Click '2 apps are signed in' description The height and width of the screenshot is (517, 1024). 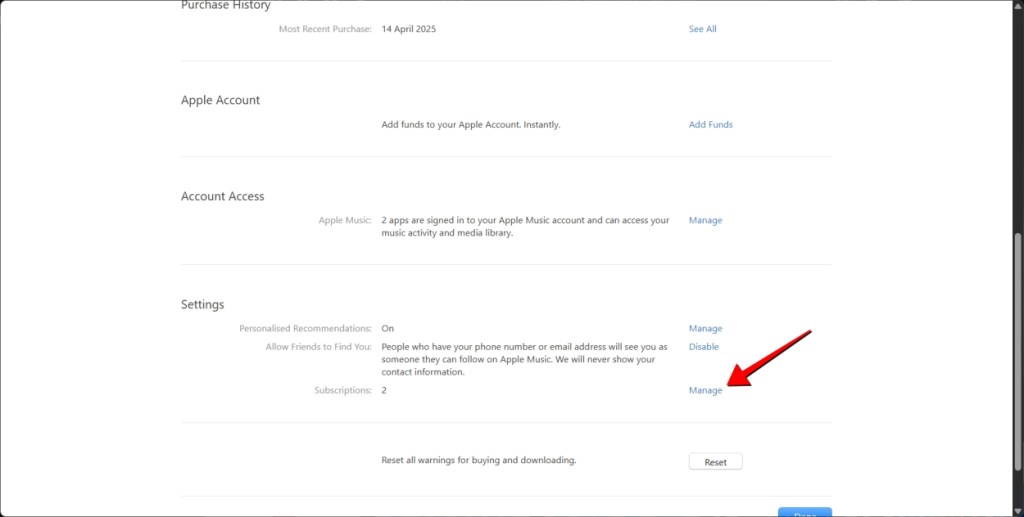(526, 227)
